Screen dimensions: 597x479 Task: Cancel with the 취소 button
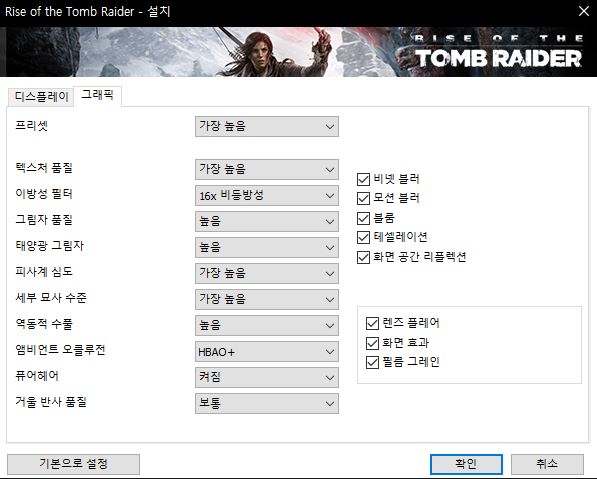[547, 464]
